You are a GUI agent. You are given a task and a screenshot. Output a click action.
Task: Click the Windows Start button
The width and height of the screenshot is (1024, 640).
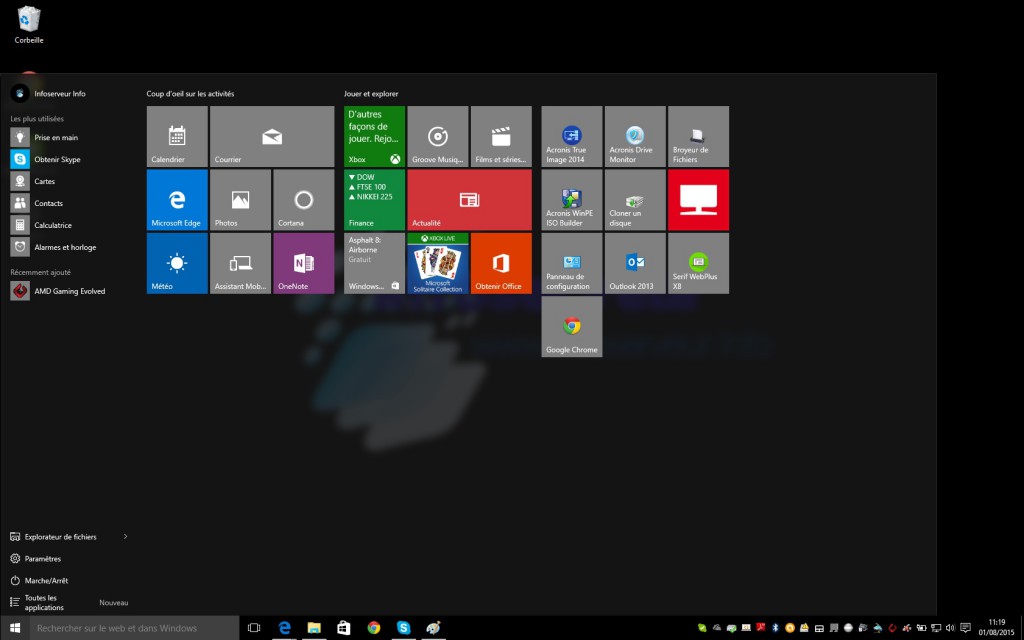(14, 628)
